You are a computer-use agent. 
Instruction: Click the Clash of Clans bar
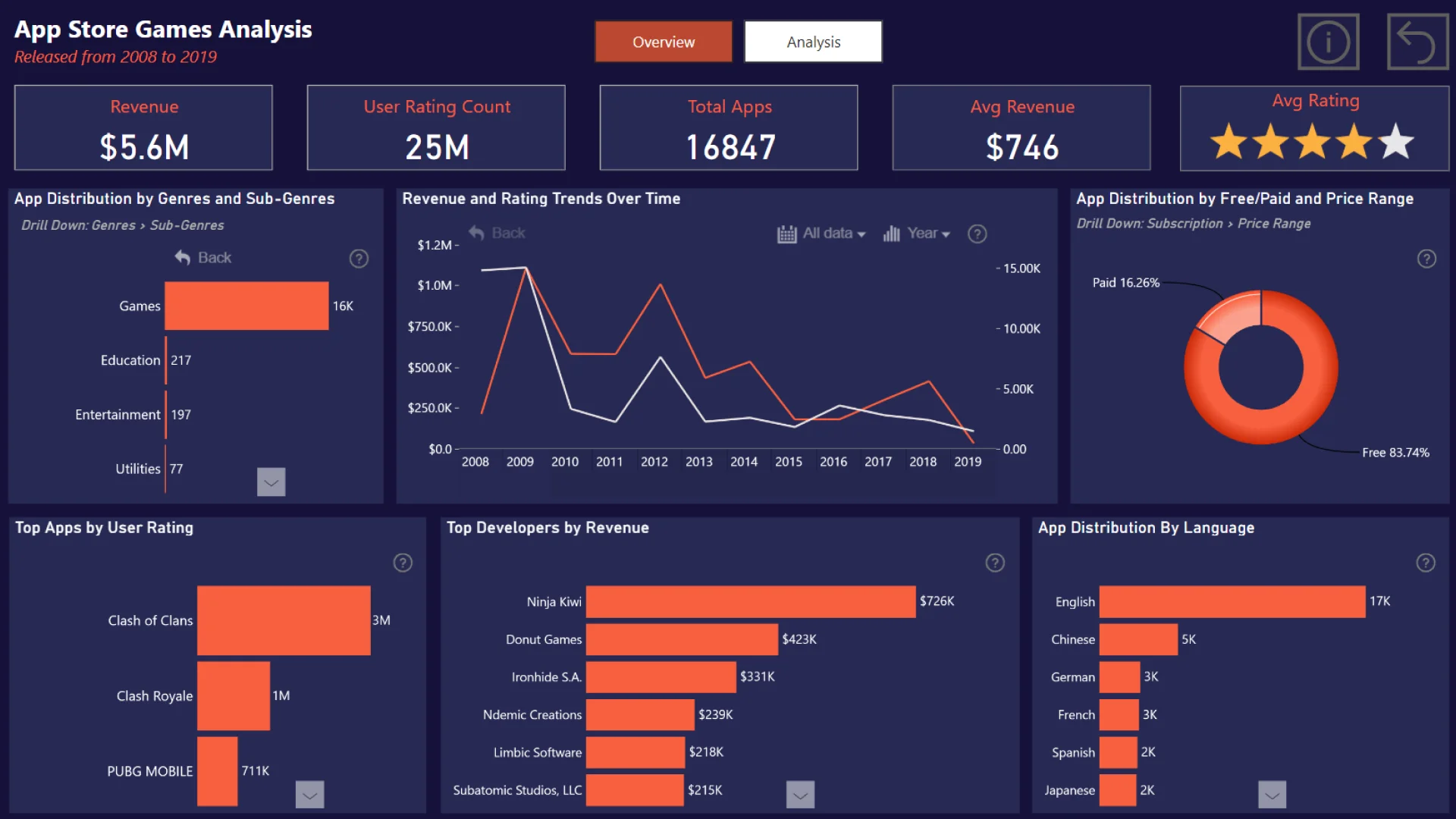(x=284, y=620)
